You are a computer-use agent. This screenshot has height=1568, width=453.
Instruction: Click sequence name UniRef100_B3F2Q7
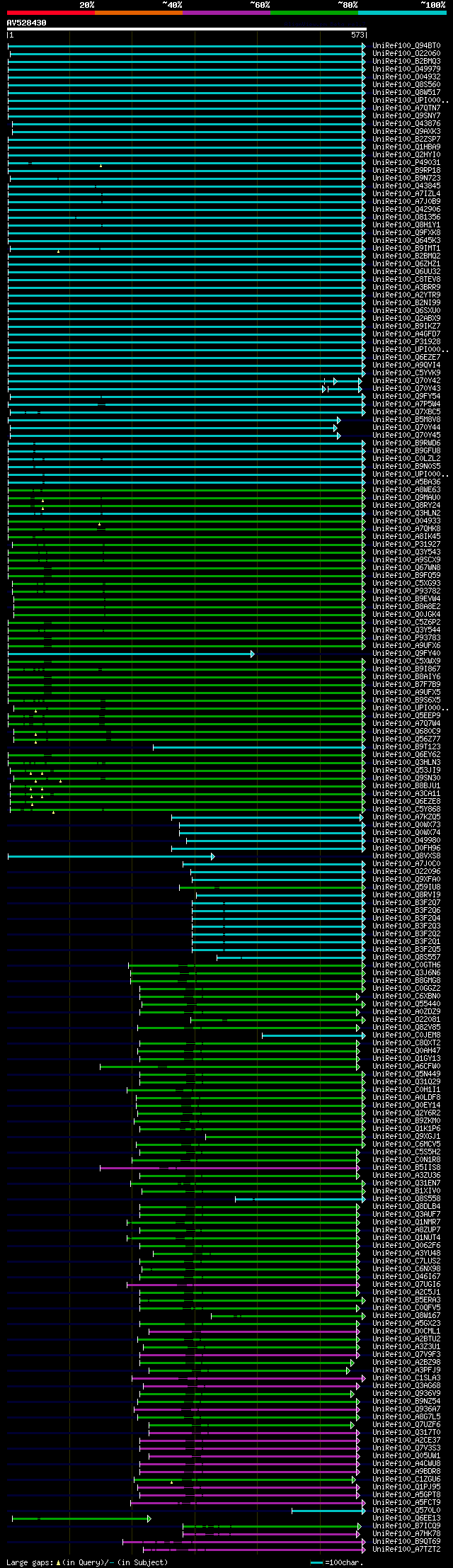tap(406, 902)
